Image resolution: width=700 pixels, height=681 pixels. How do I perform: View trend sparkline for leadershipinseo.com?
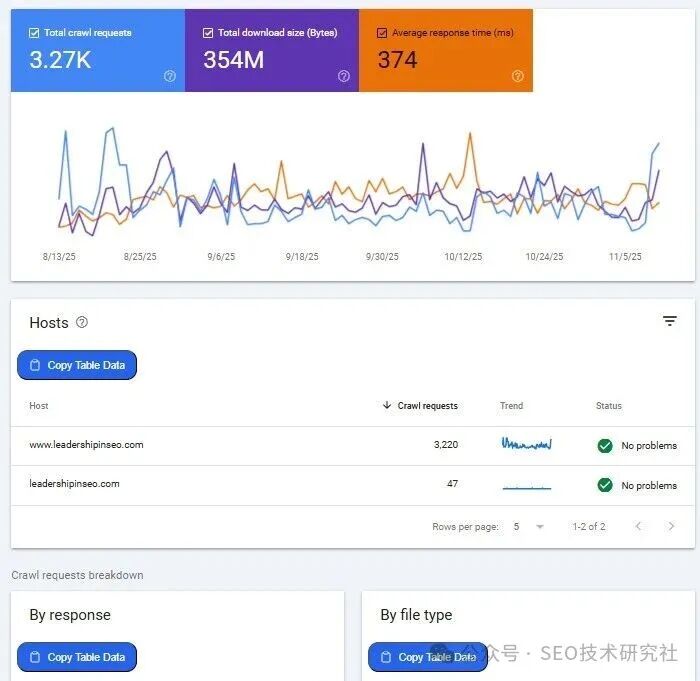coord(527,485)
